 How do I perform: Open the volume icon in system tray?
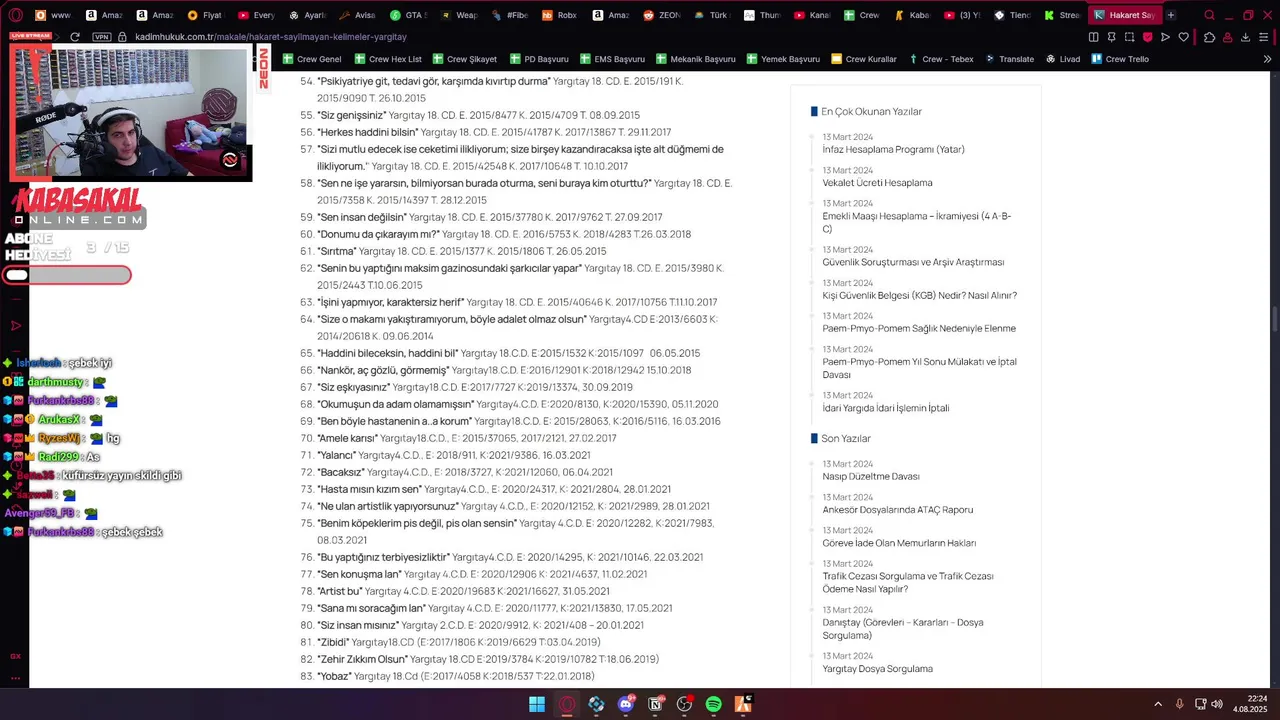click(x=1217, y=704)
